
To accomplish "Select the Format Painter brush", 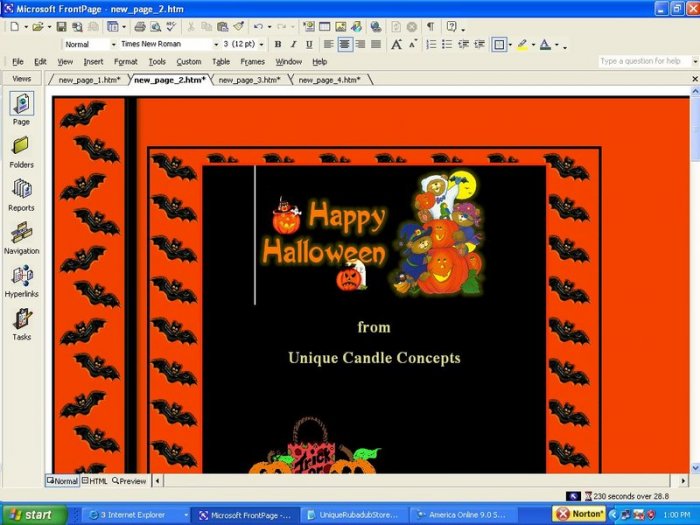I will pyautogui.click(x=238, y=27).
